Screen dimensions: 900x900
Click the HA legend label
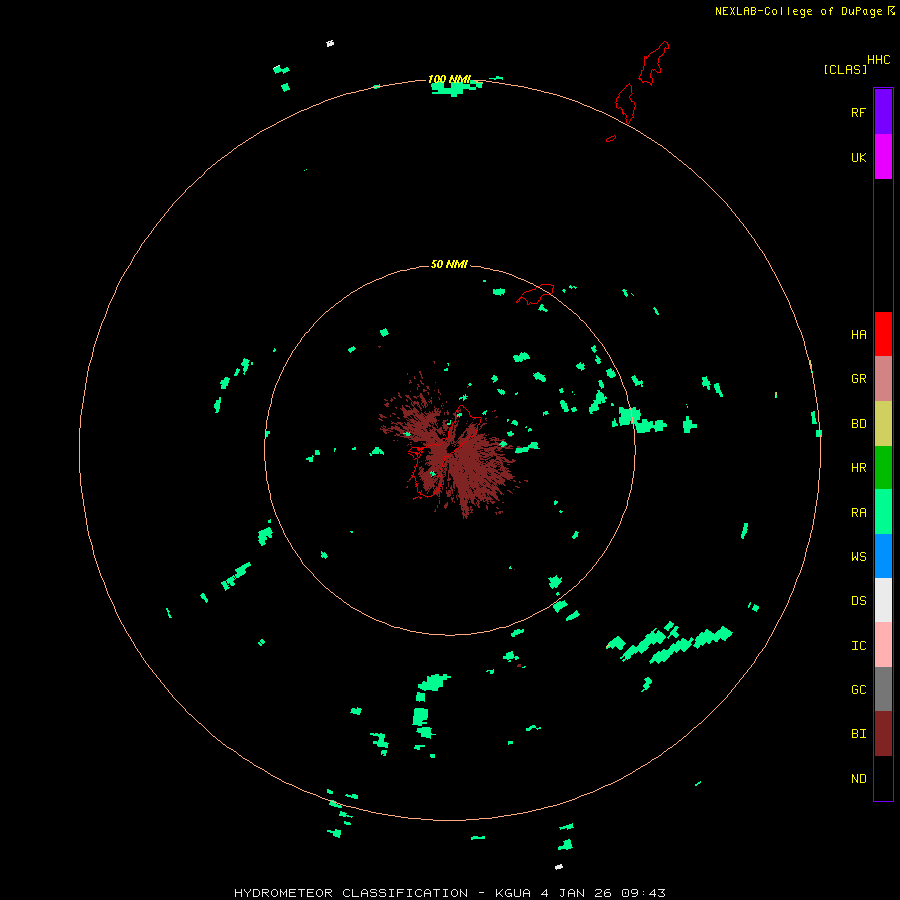858,335
